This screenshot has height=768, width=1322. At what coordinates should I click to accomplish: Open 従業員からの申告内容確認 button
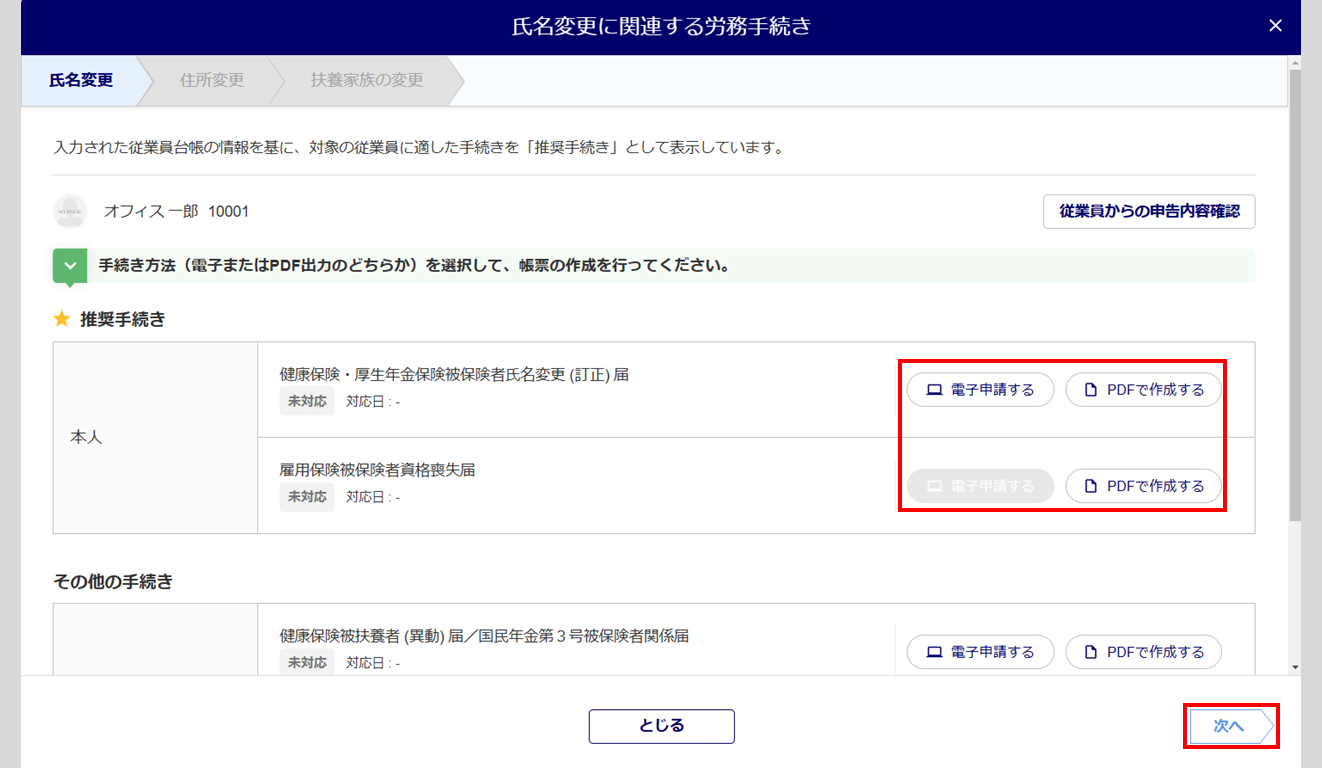point(1148,212)
